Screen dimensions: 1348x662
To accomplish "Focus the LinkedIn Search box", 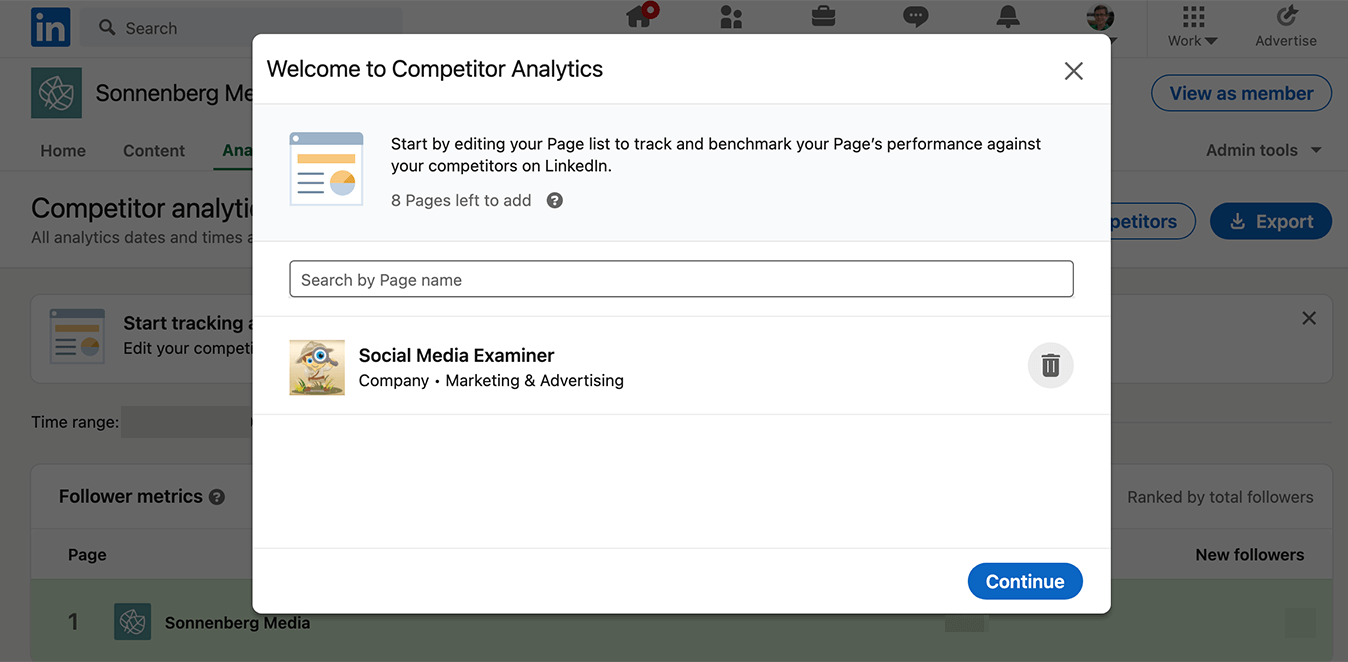I will [x=240, y=28].
